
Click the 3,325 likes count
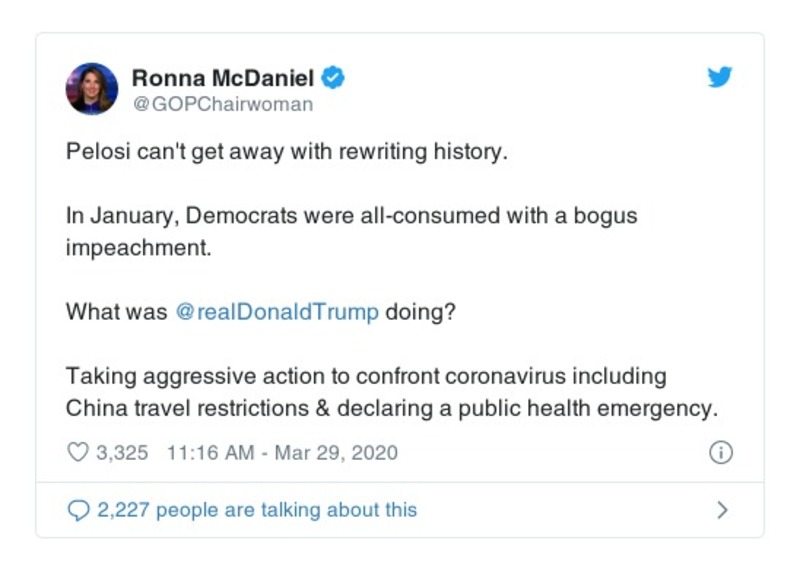[x=122, y=452]
